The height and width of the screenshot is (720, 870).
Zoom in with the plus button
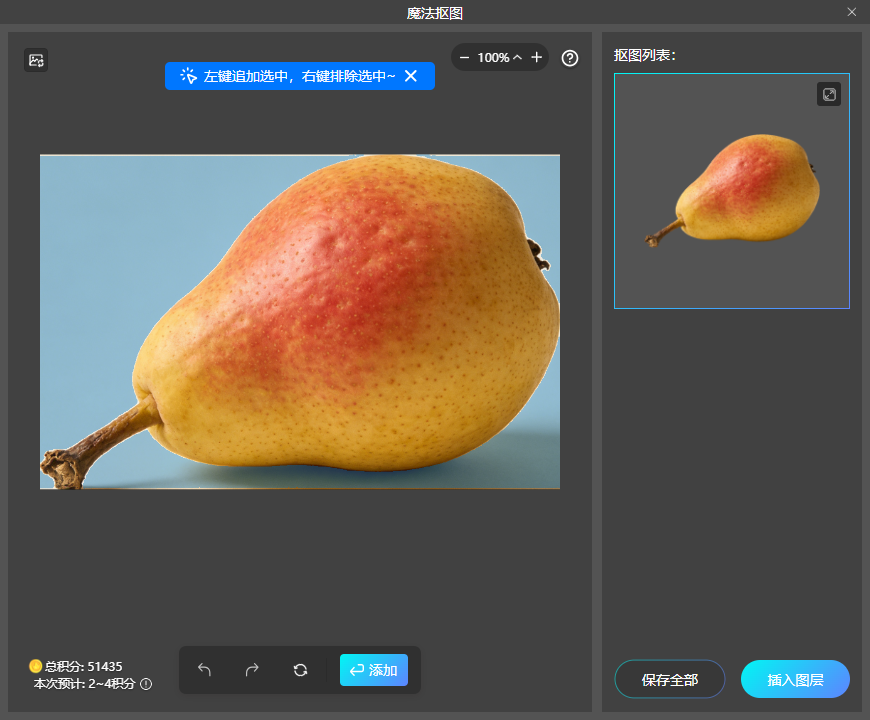pos(537,58)
